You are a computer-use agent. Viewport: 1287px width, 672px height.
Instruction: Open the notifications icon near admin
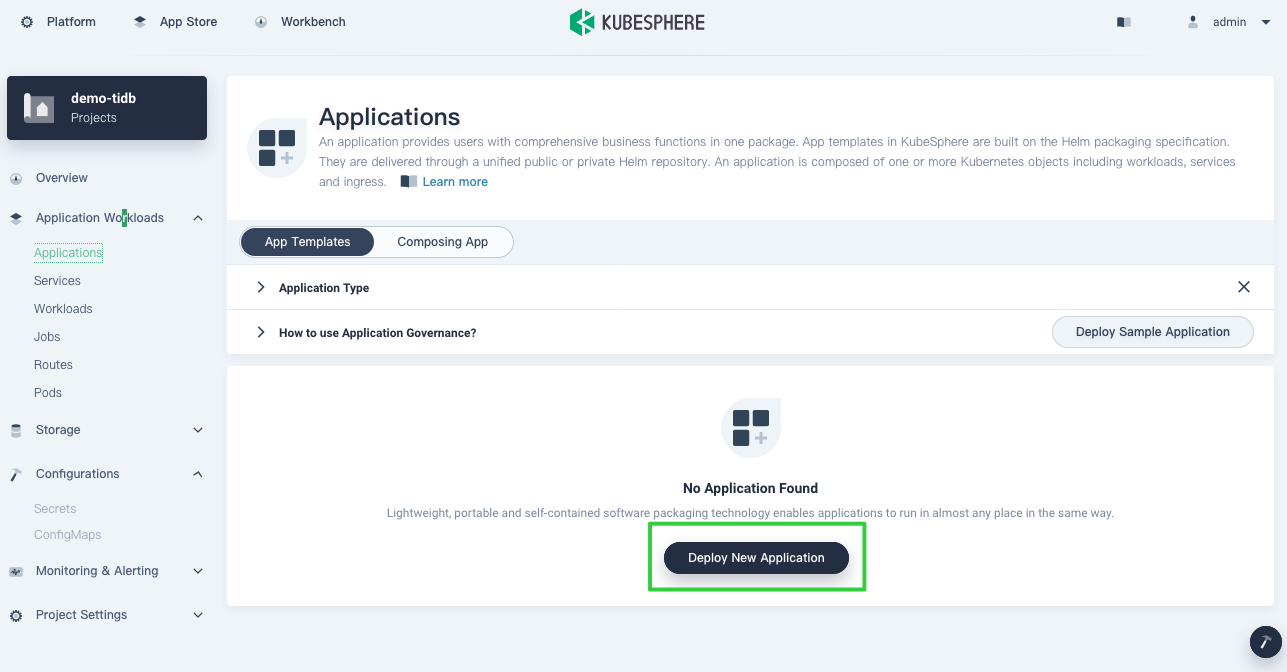click(x=1122, y=21)
